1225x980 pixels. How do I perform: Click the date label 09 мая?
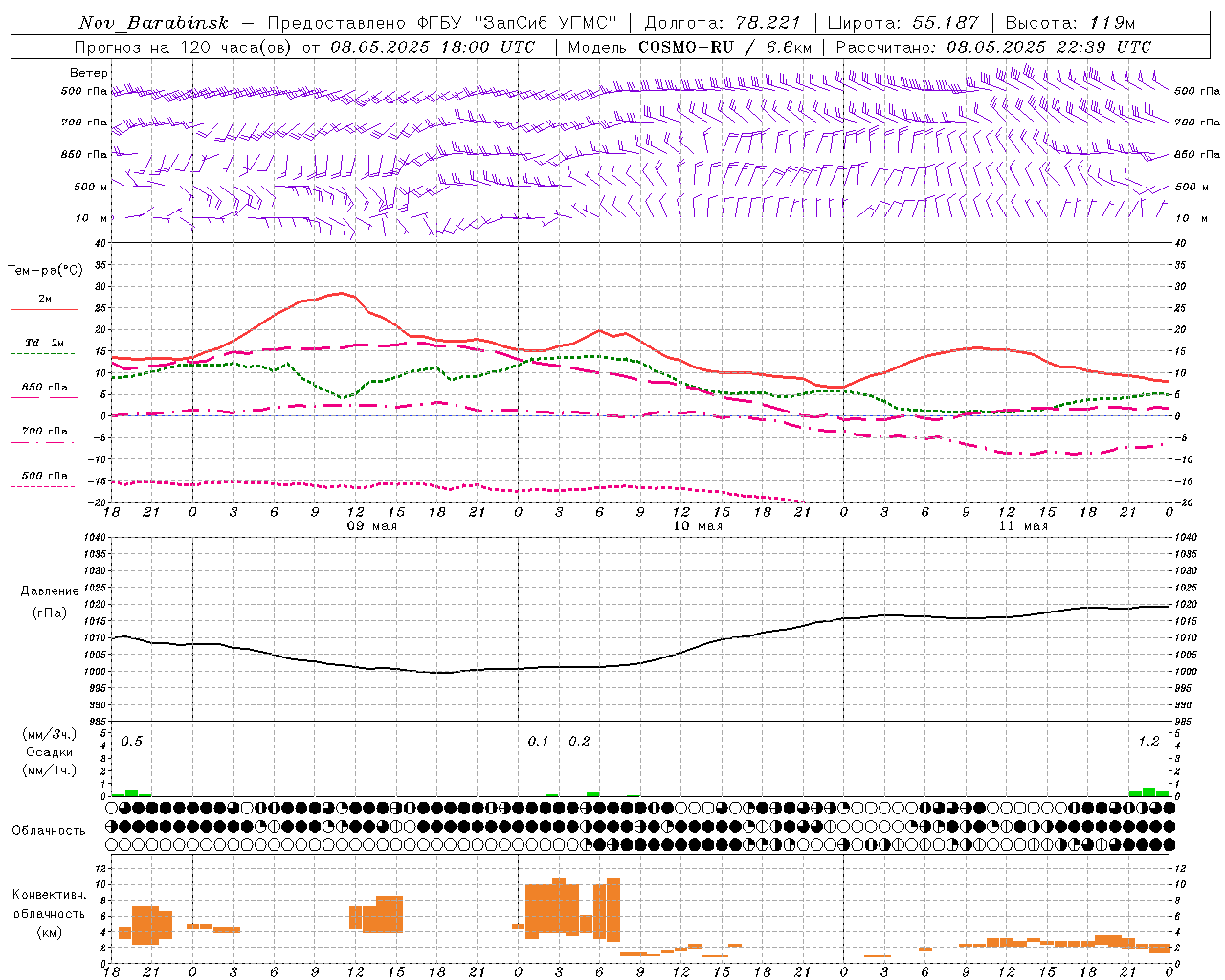pos(372,526)
